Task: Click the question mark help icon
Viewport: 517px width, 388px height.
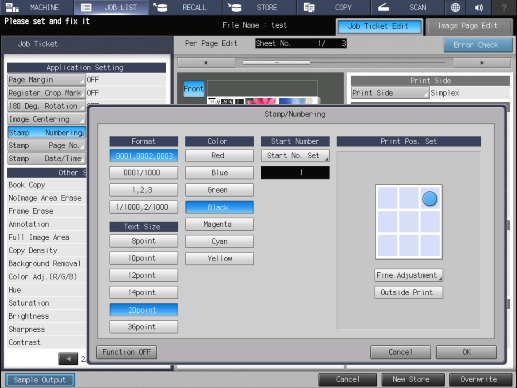Action: tap(504, 7)
